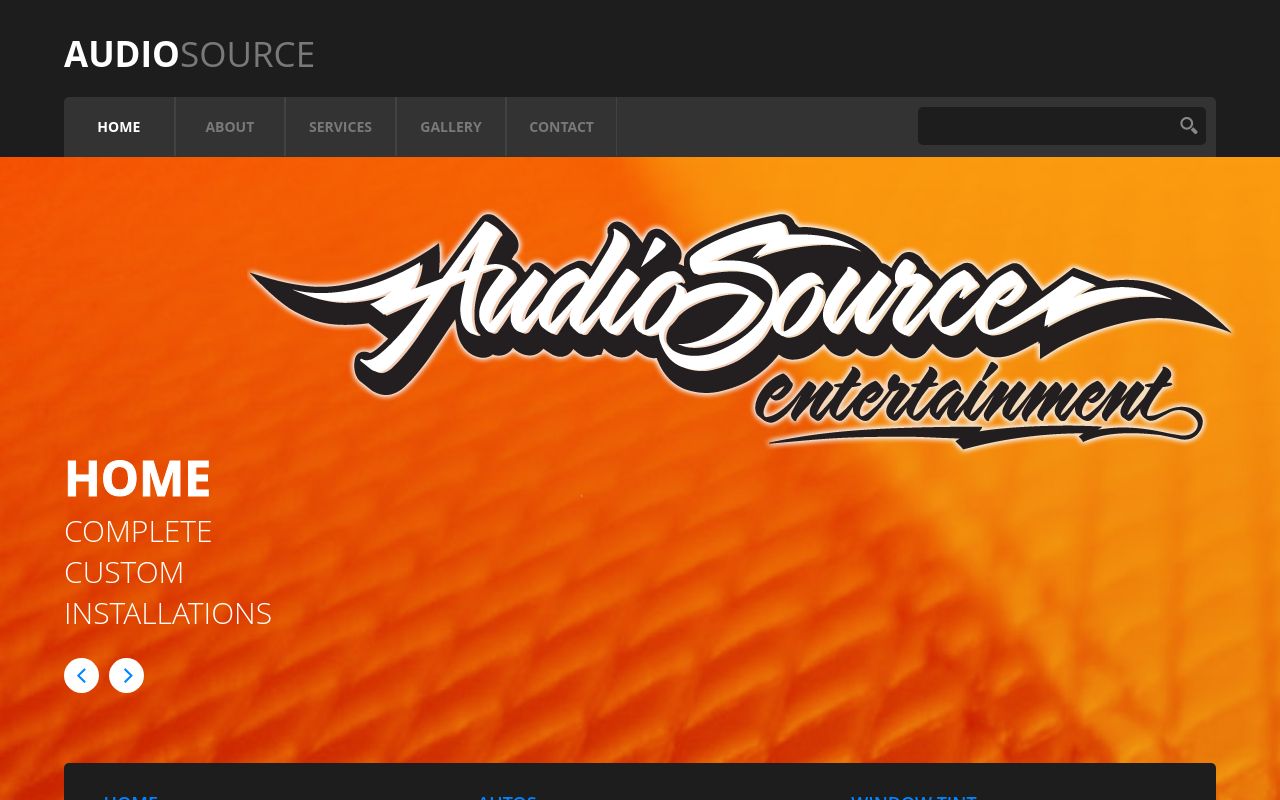Screen dimensions: 1280x800
Task: Click the AudioSource Entertainment banner logo
Action: [740, 331]
